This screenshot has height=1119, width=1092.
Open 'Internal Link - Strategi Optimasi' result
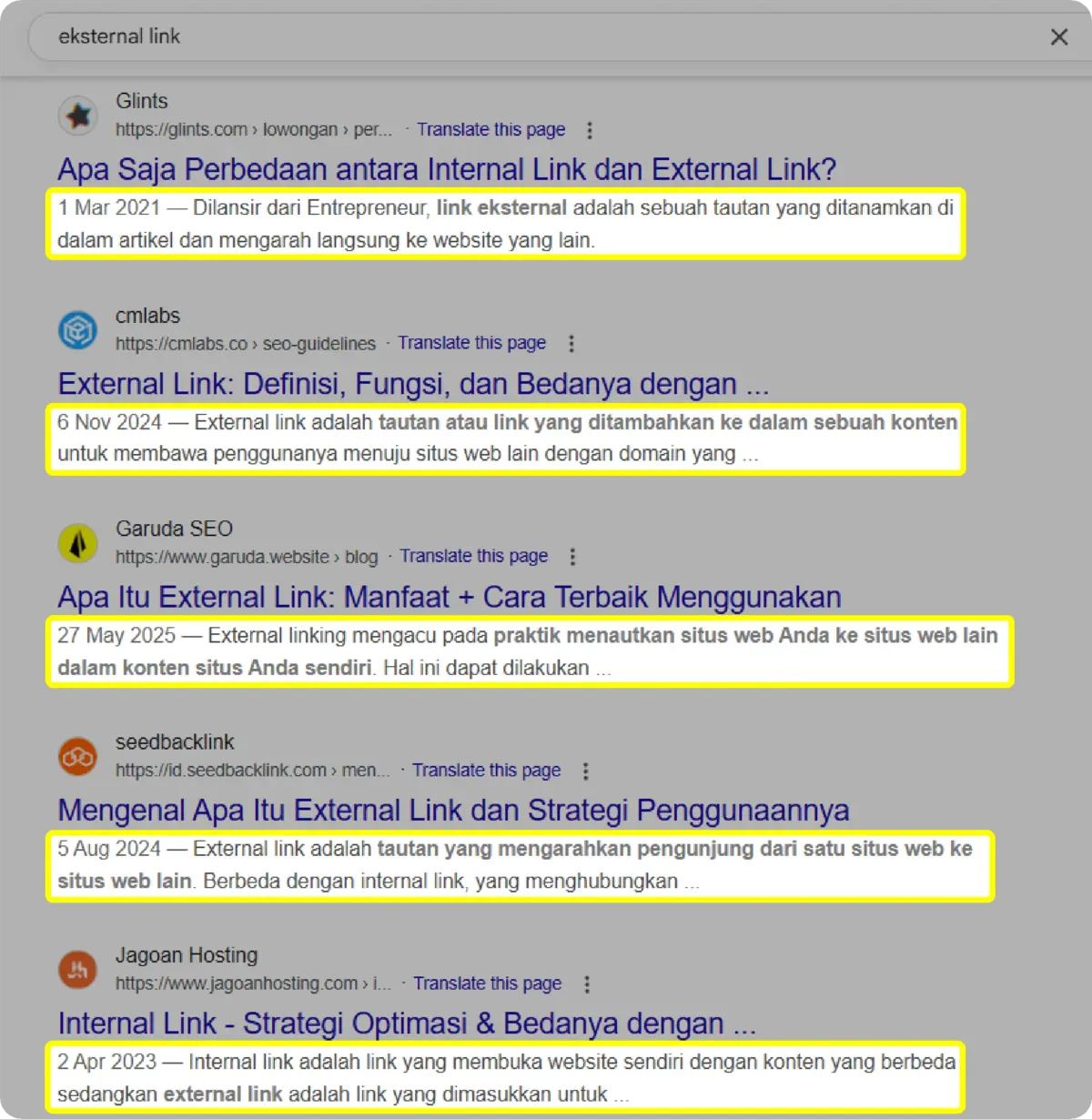point(407,1023)
